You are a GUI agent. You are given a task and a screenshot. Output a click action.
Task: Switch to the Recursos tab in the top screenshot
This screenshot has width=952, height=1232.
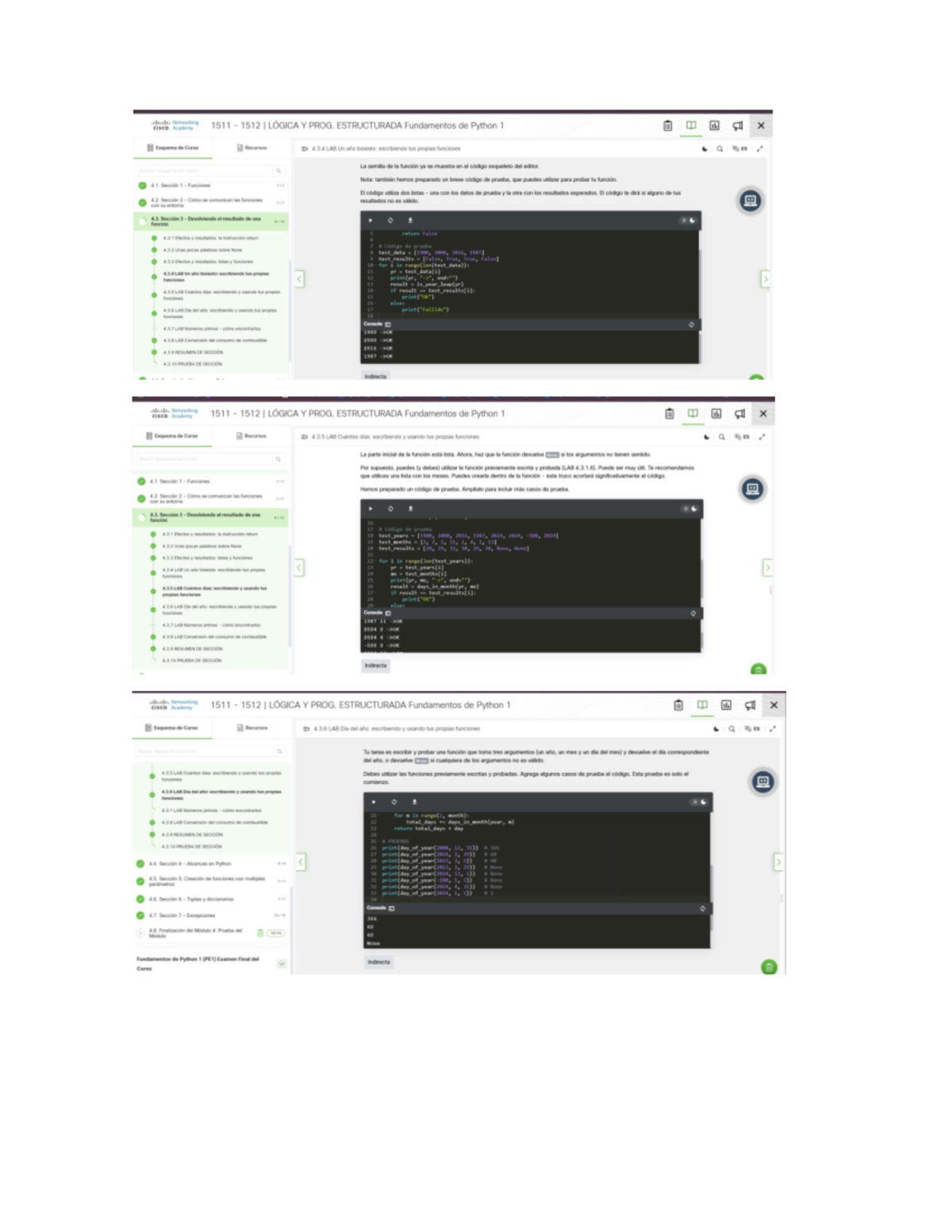[252, 148]
